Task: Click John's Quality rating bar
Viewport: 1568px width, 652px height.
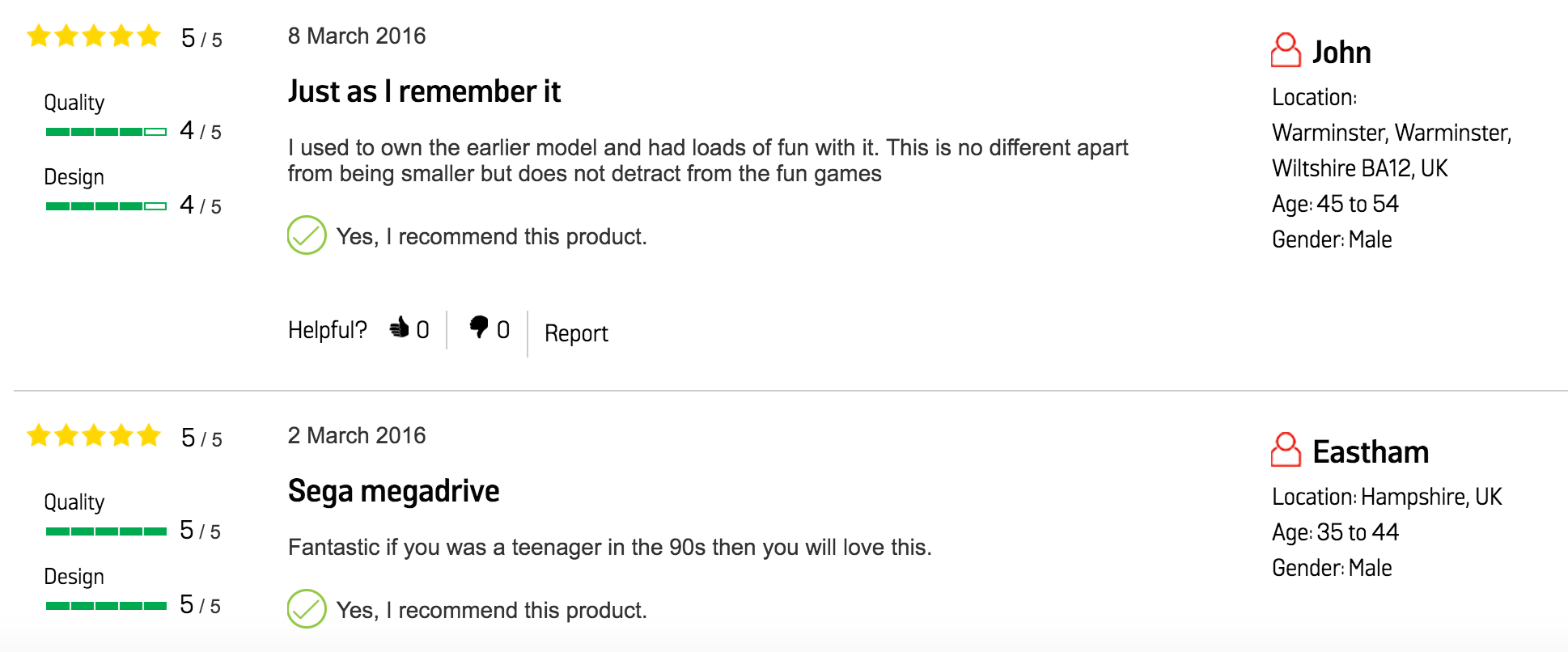Action: (x=106, y=132)
